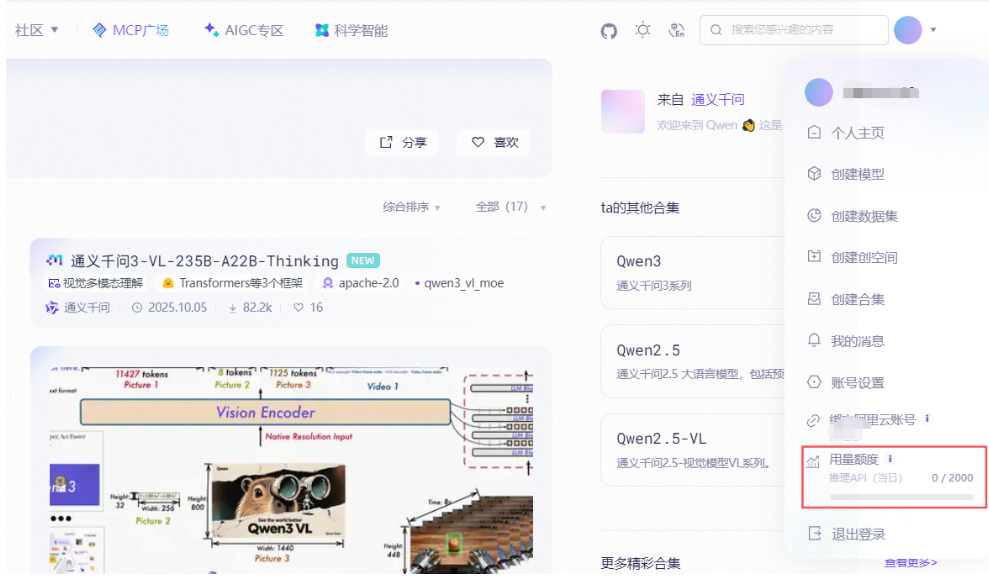This screenshot has width=989, height=586.
Task: Toggle light/dark theme sun icon
Action: 643,30
